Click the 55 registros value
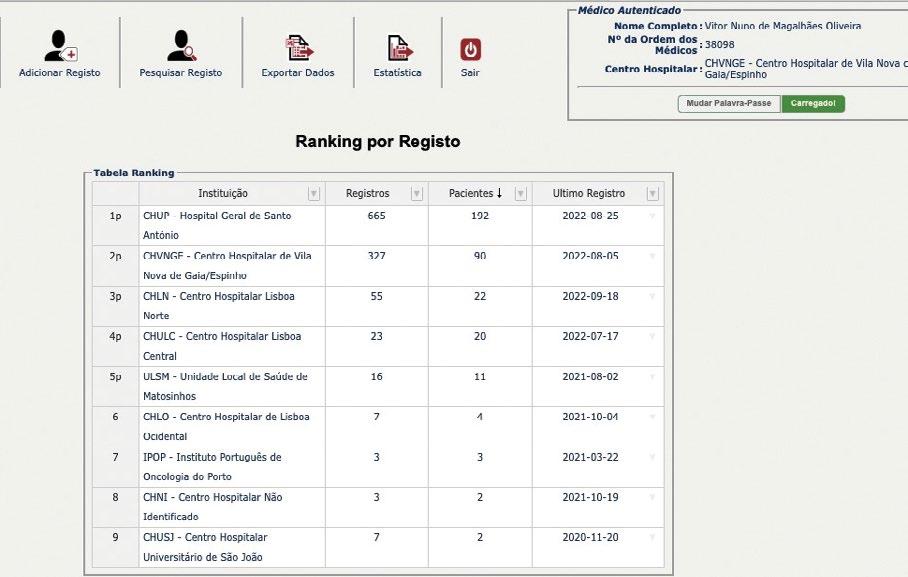The width and height of the screenshot is (908, 577). (x=376, y=296)
